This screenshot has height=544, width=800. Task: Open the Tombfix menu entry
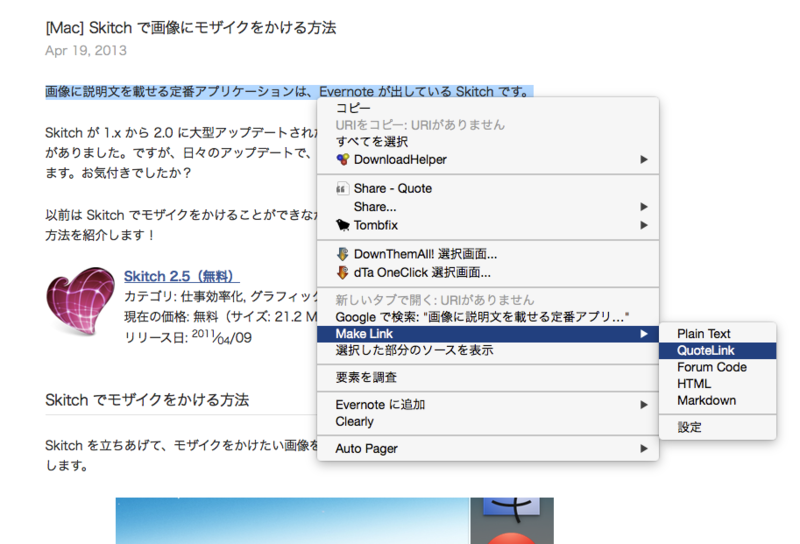(488, 225)
